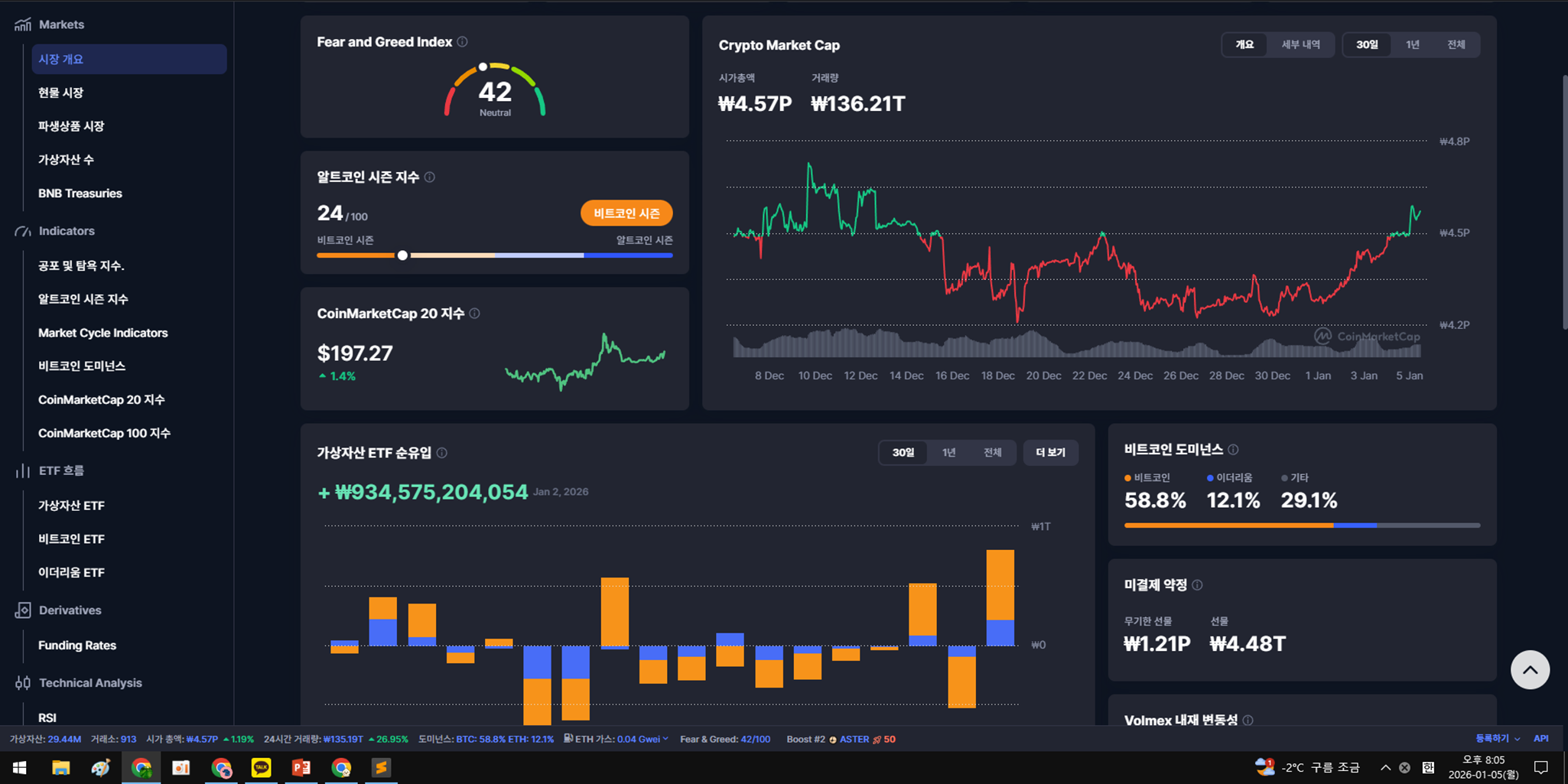Screen dimensions: 1568x784
Task: Click the ETF 흐름 bars icon
Action: 22,470
